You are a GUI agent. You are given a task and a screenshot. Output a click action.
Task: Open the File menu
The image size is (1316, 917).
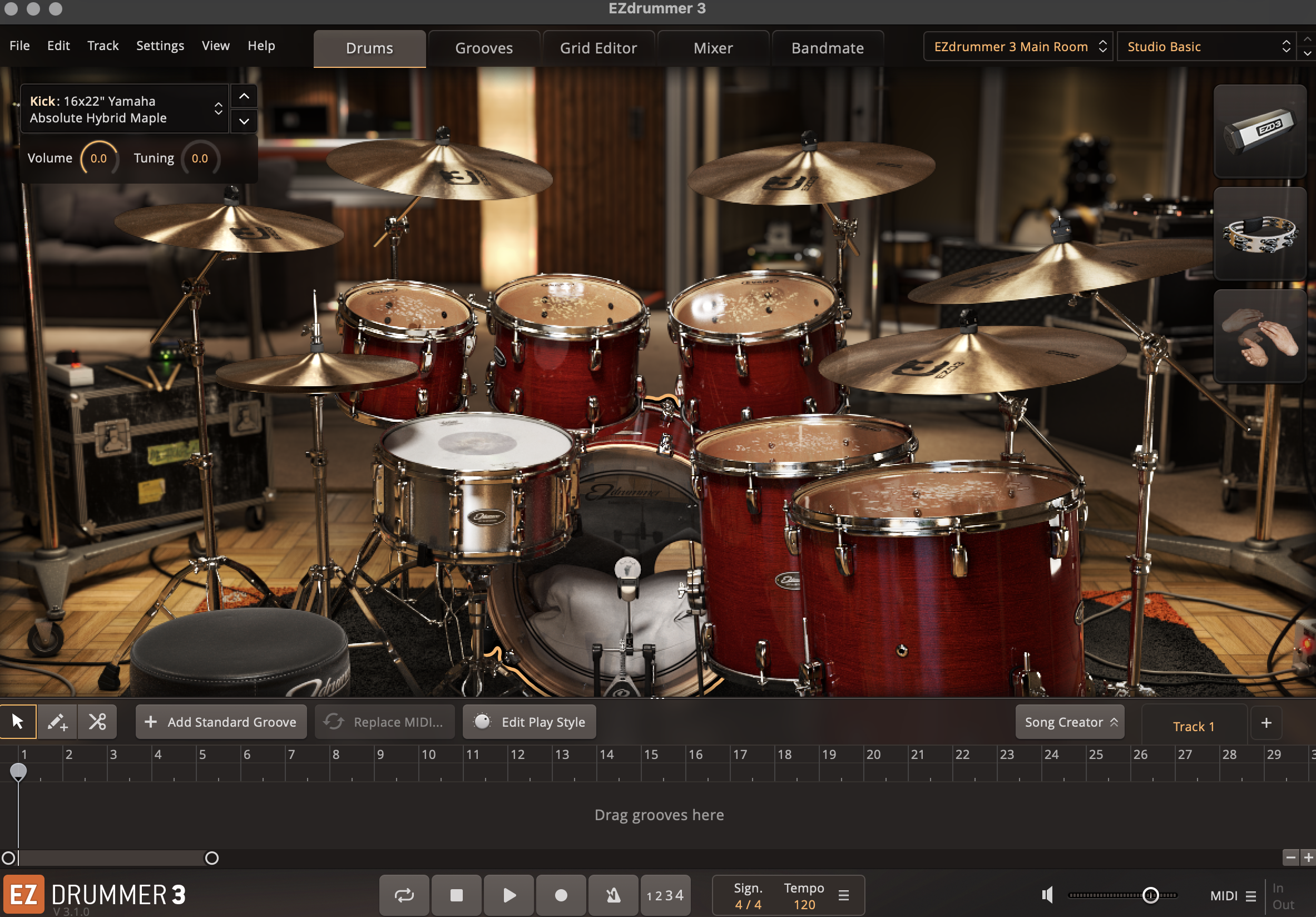(x=19, y=45)
